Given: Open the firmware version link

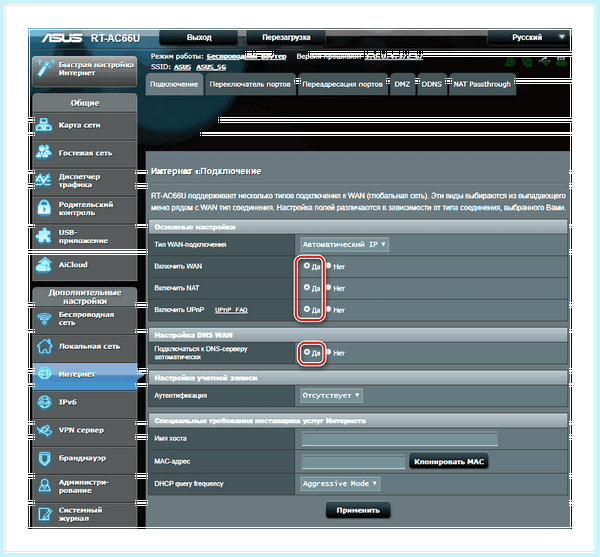Looking at the screenshot, I should click(393, 57).
